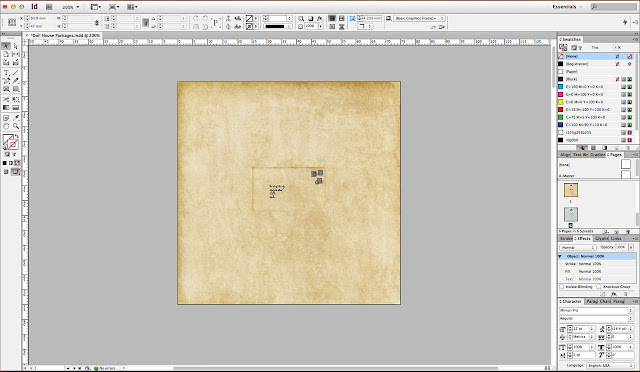Select the Zoom tool in the toolbox

pos(16,126)
